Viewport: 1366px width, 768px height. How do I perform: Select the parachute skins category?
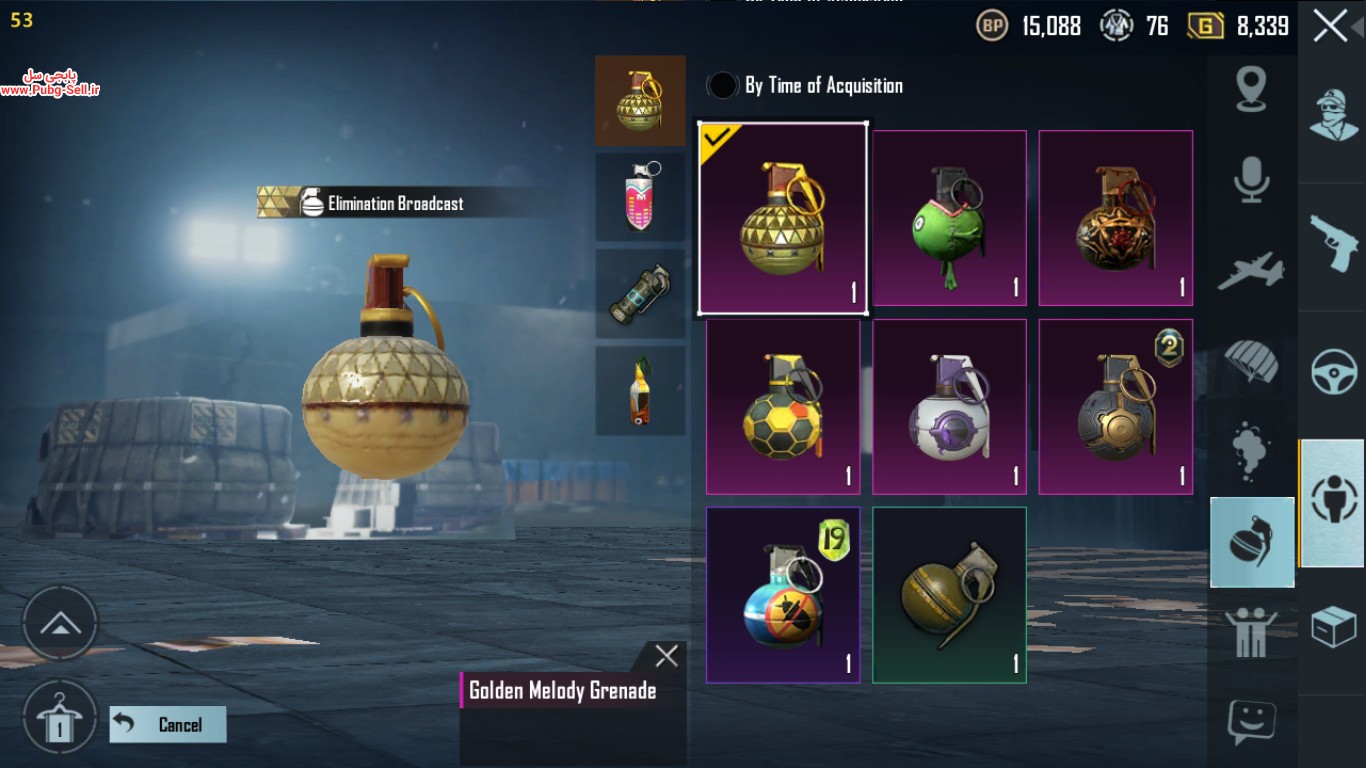point(1251,360)
